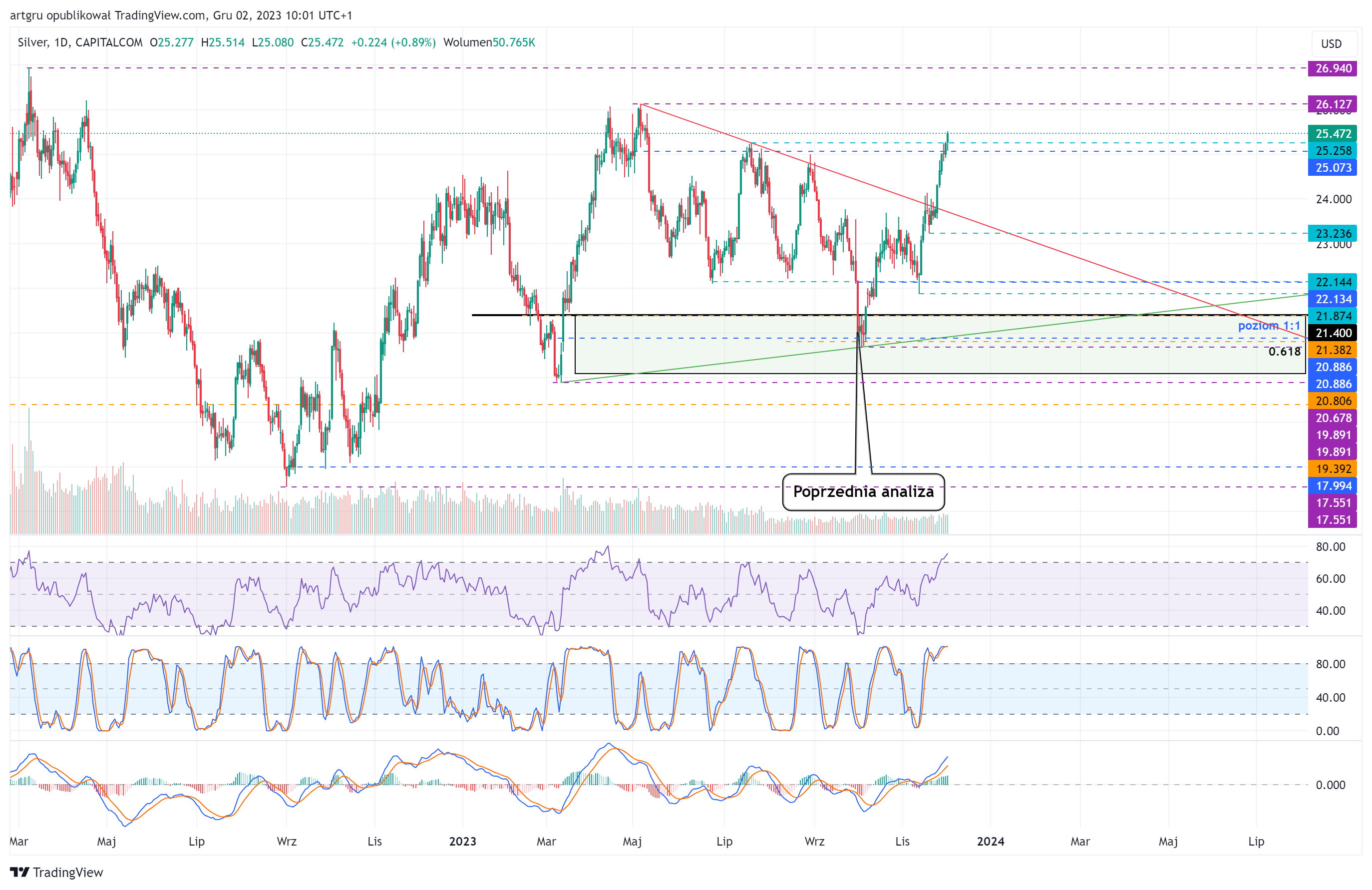Image resolution: width=1372 pixels, height=890 pixels.
Task: Click the 25.258 teal price label
Action: tap(1333, 150)
